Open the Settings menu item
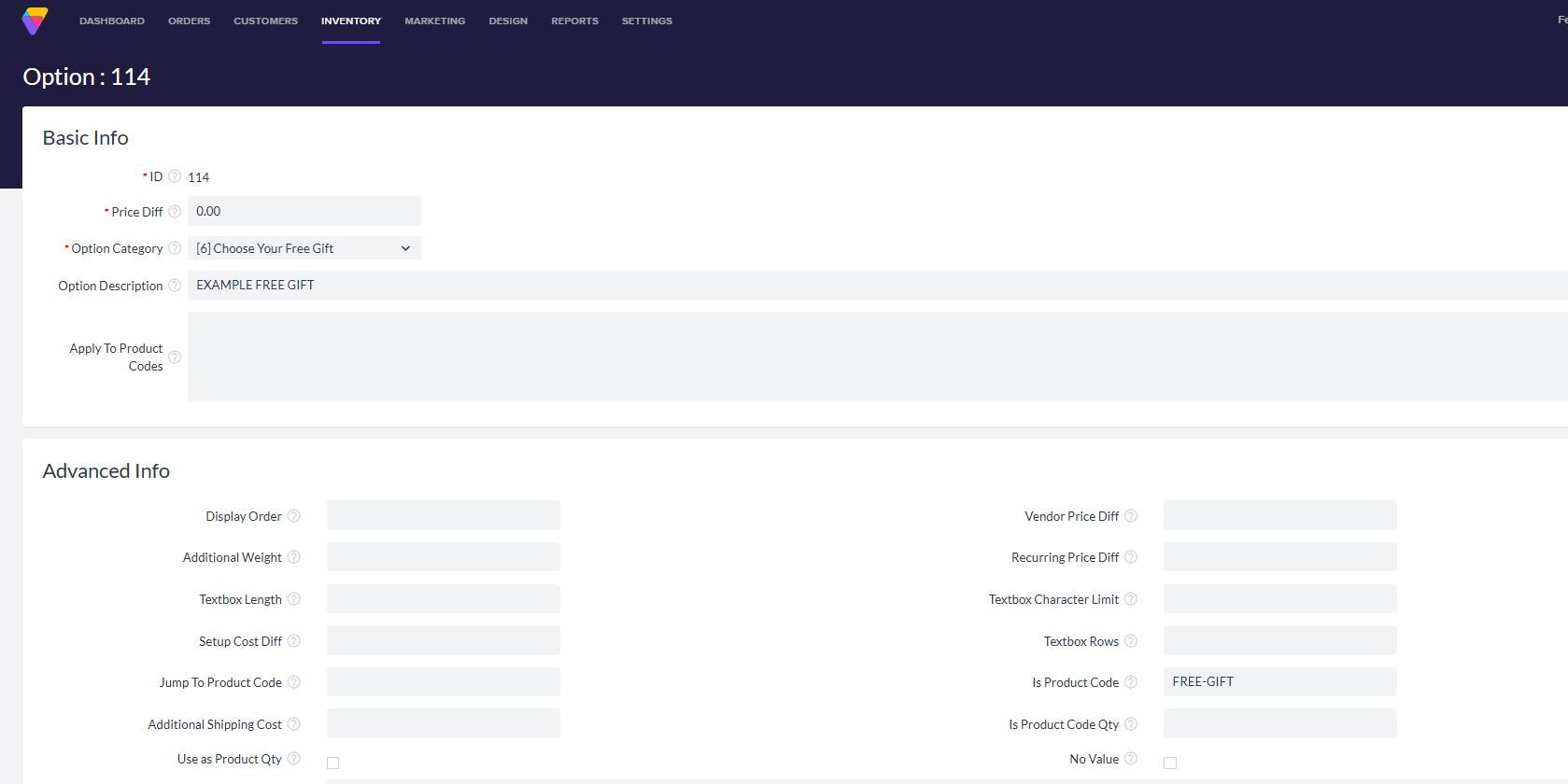Image resolution: width=1568 pixels, height=784 pixels. click(646, 21)
